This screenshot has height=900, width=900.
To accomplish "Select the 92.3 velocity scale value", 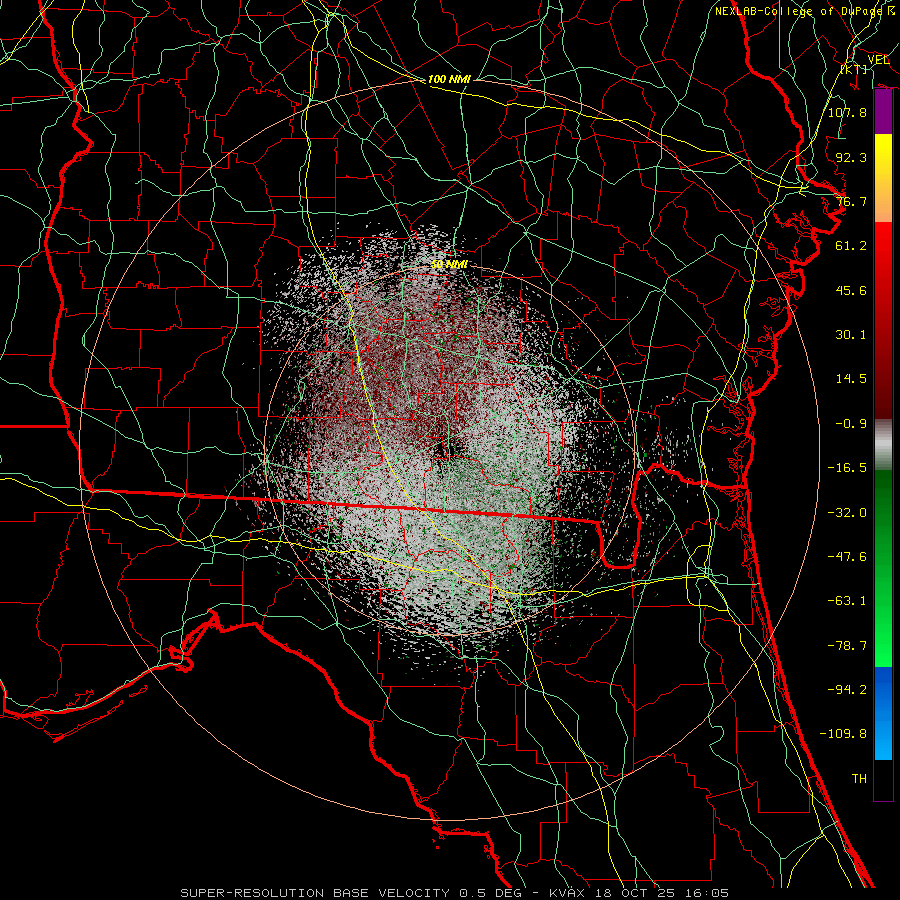I will tap(851, 157).
